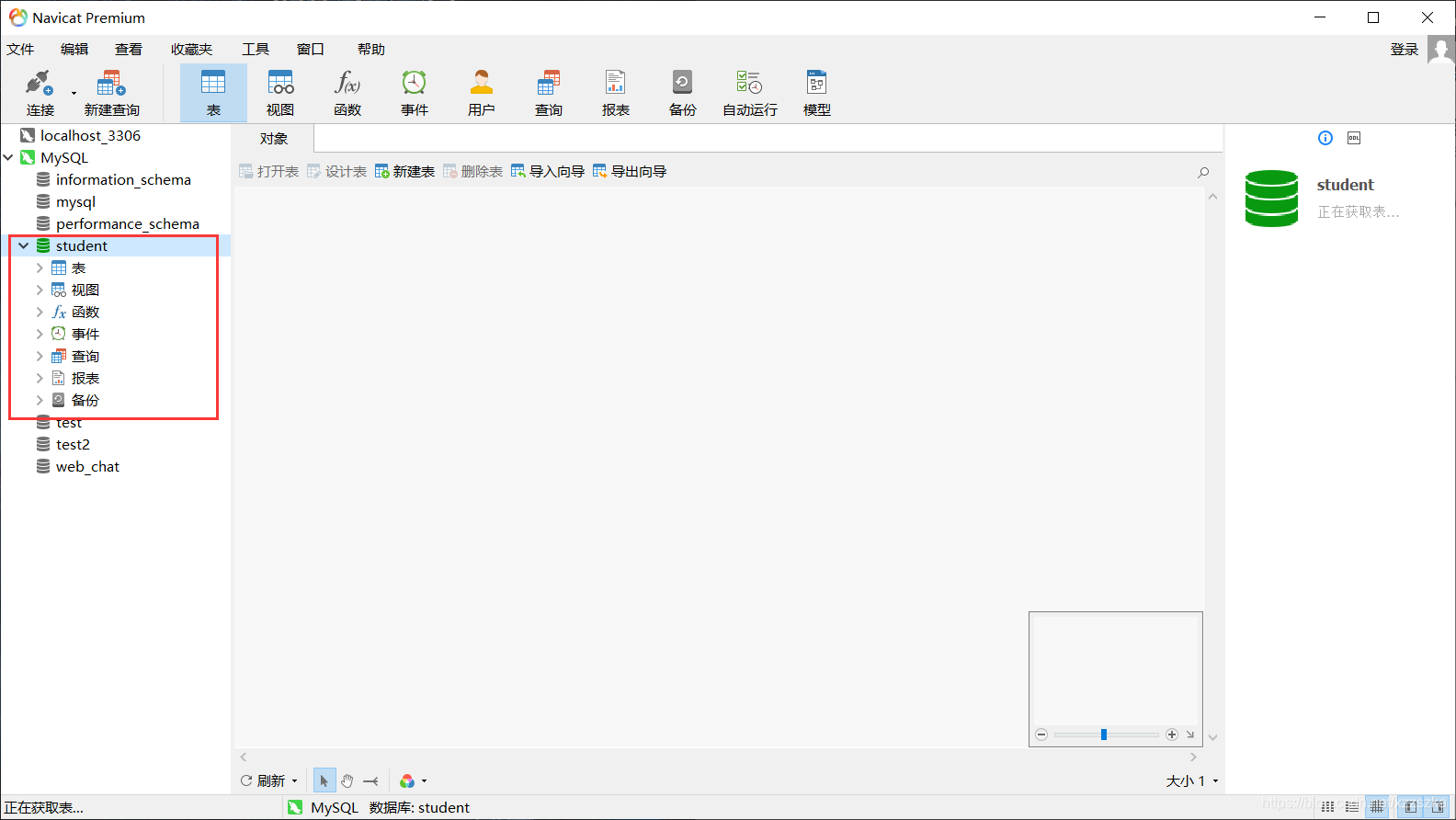Click the zoom out minus button
Viewport: 1456px width, 820px height.
1041,735
